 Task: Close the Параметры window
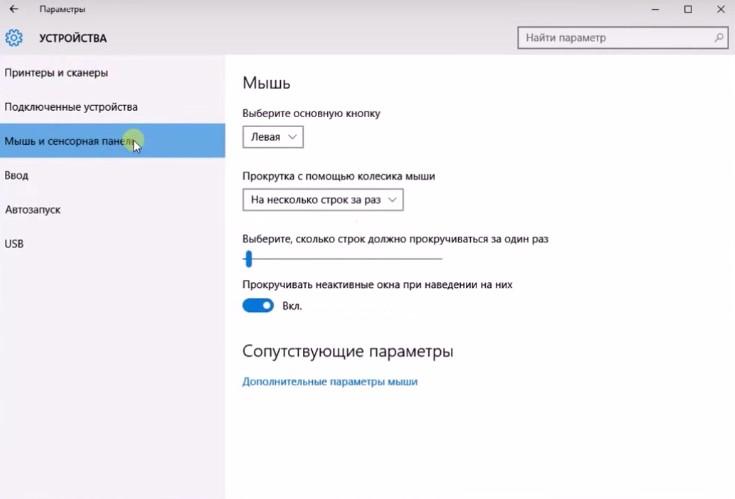[x=720, y=9]
